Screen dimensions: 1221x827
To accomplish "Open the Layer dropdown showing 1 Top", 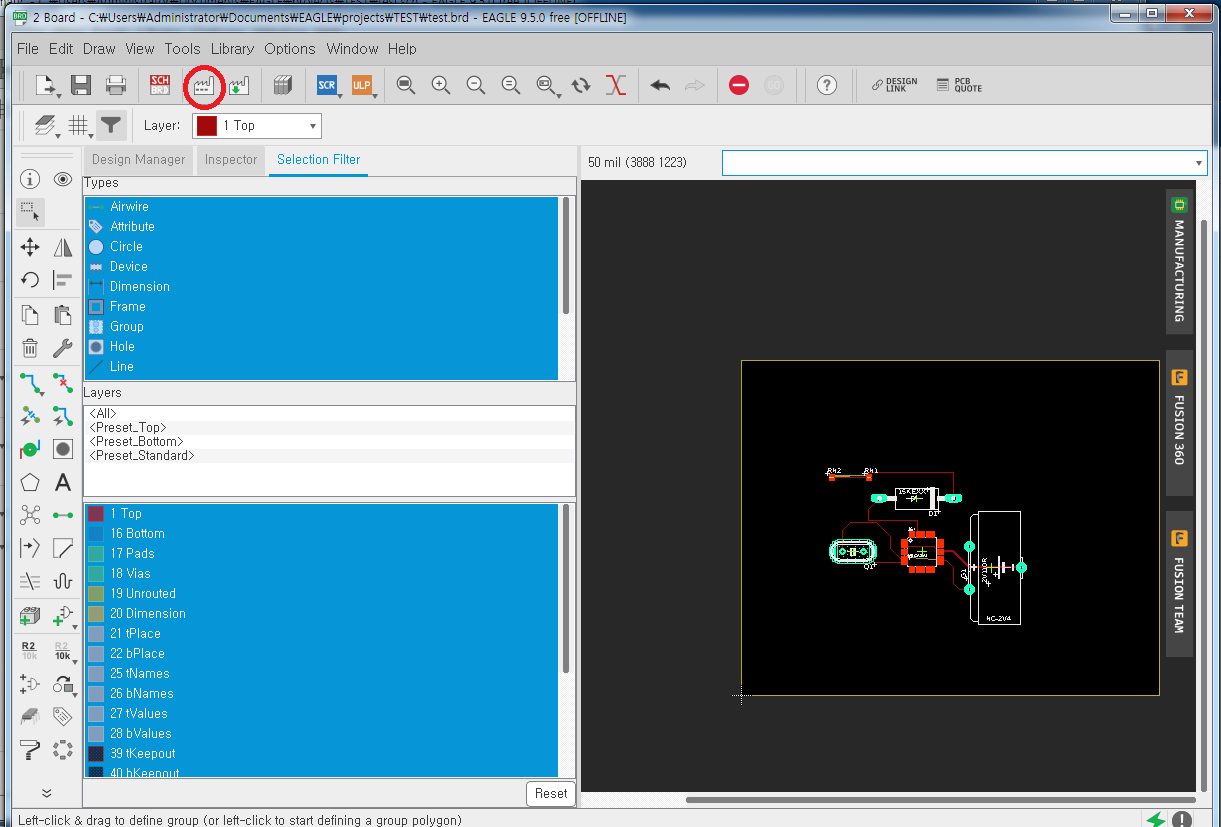I will (257, 125).
